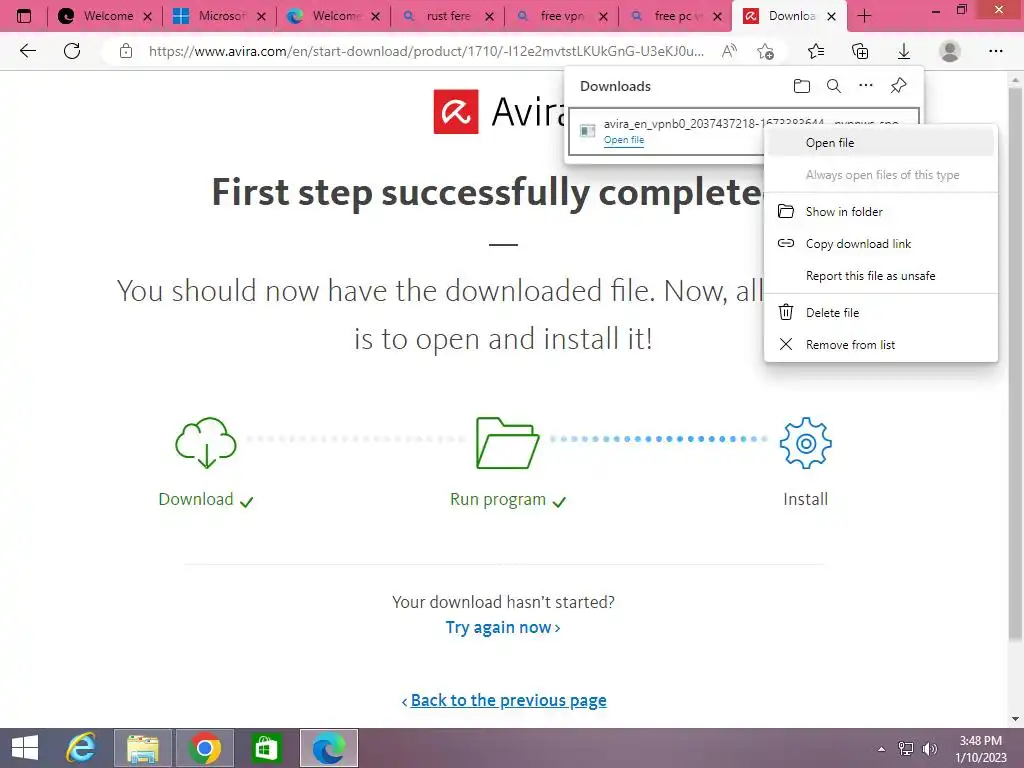Pin the Downloads panel
Image resolution: width=1024 pixels, height=768 pixels.
point(899,86)
